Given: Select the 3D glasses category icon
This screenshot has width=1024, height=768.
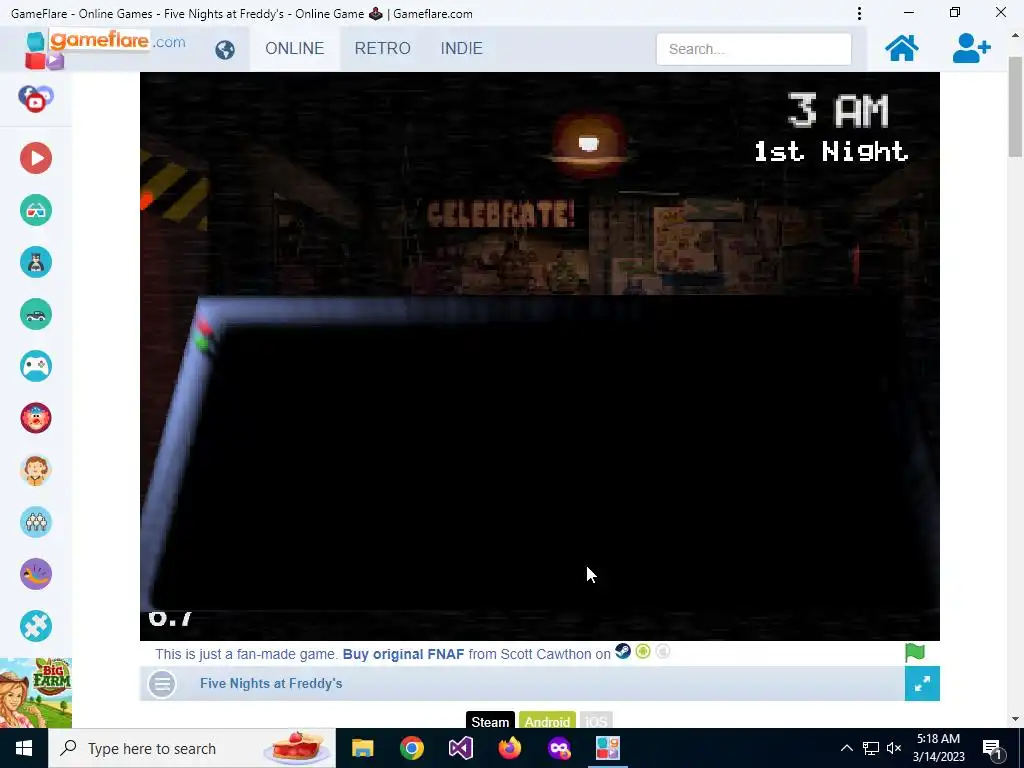Looking at the screenshot, I should pyautogui.click(x=36, y=210).
